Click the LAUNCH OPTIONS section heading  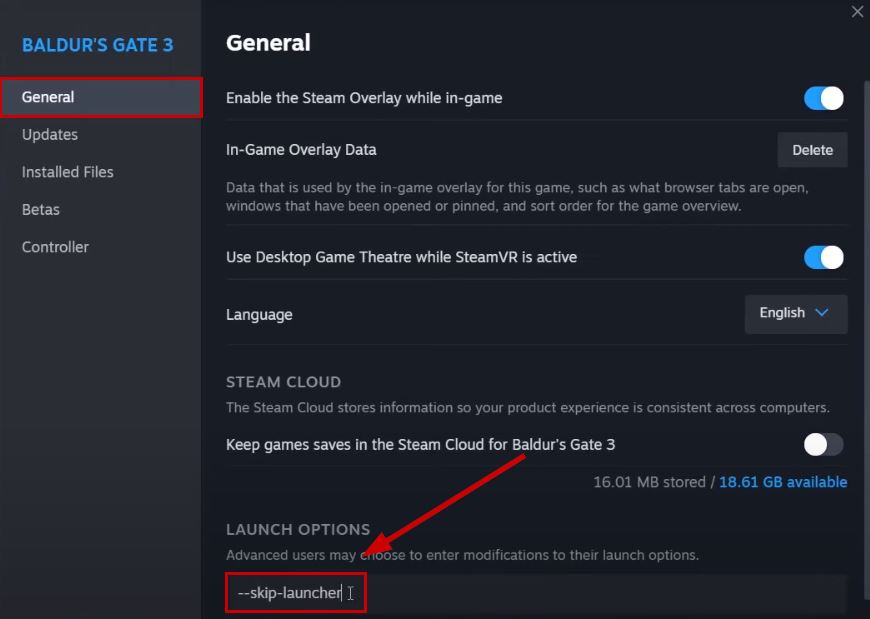(298, 529)
